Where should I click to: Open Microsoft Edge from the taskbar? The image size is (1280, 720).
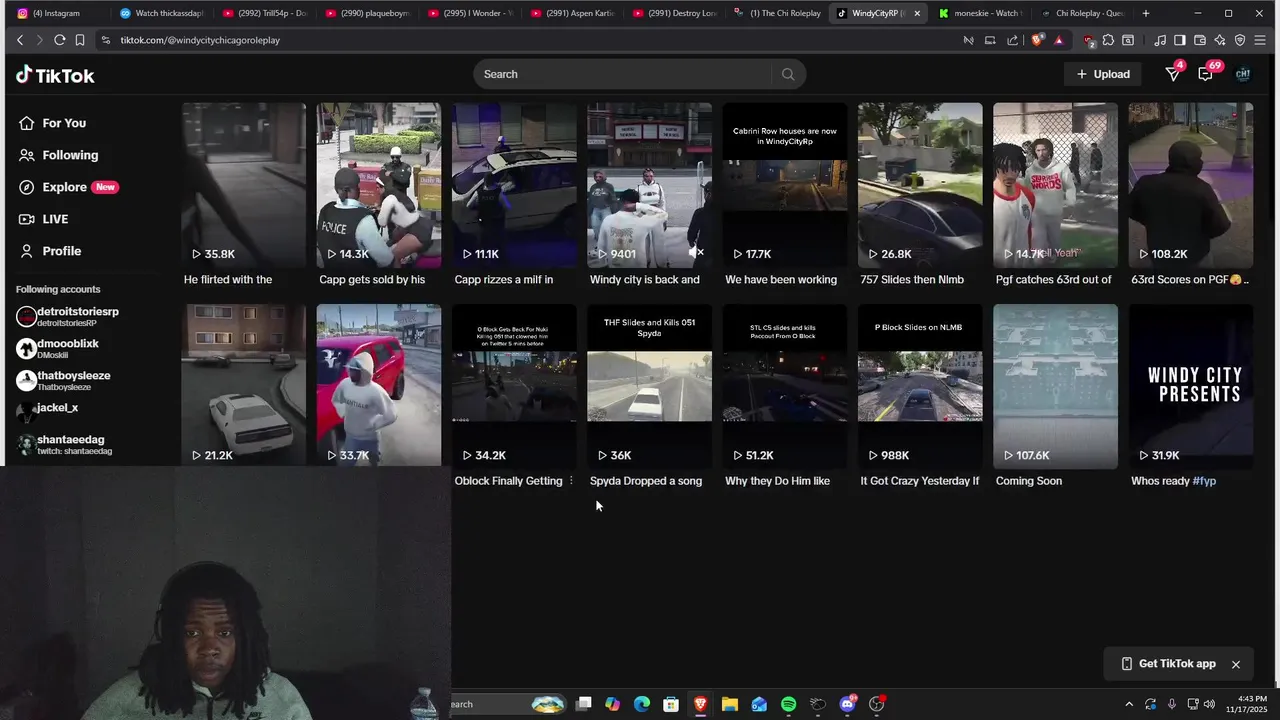pyautogui.click(x=642, y=704)
